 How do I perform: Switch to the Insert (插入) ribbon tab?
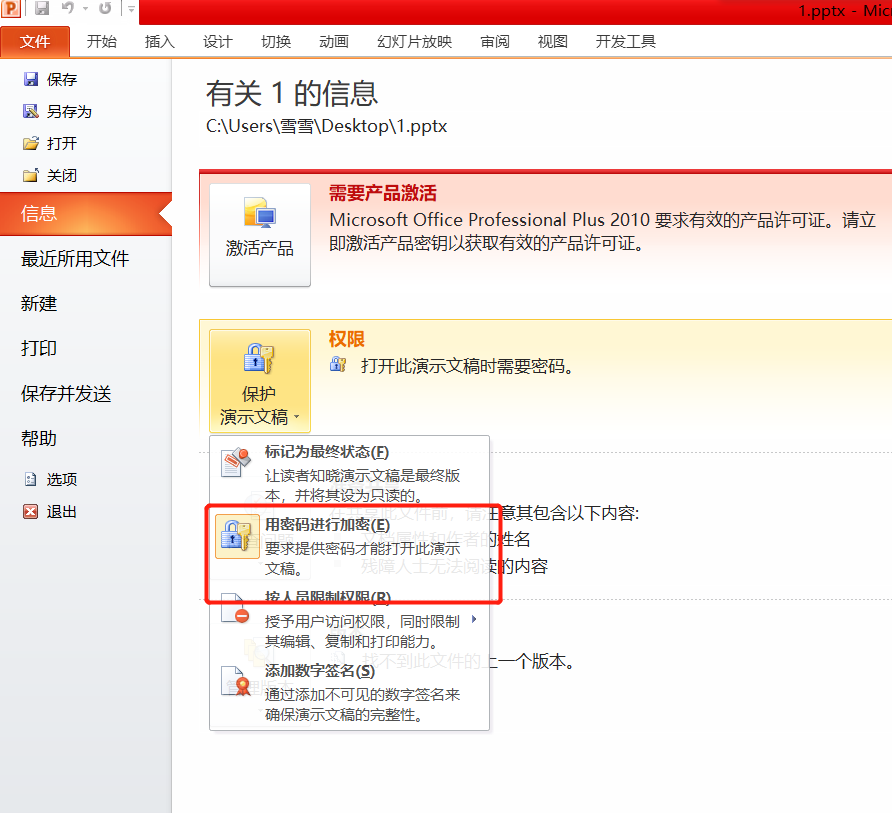coord(159,41)
